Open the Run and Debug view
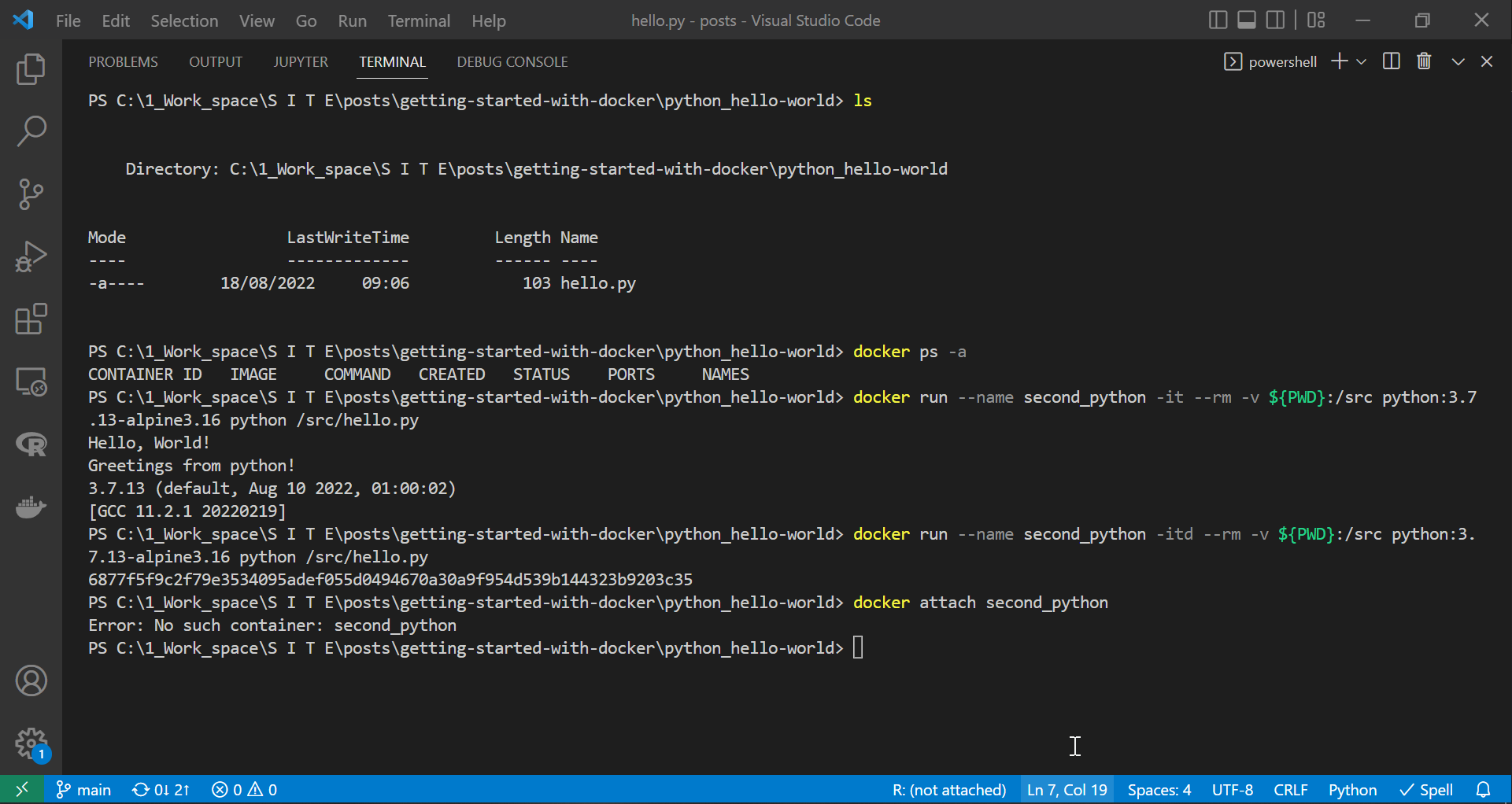 (x=31, y=256)
